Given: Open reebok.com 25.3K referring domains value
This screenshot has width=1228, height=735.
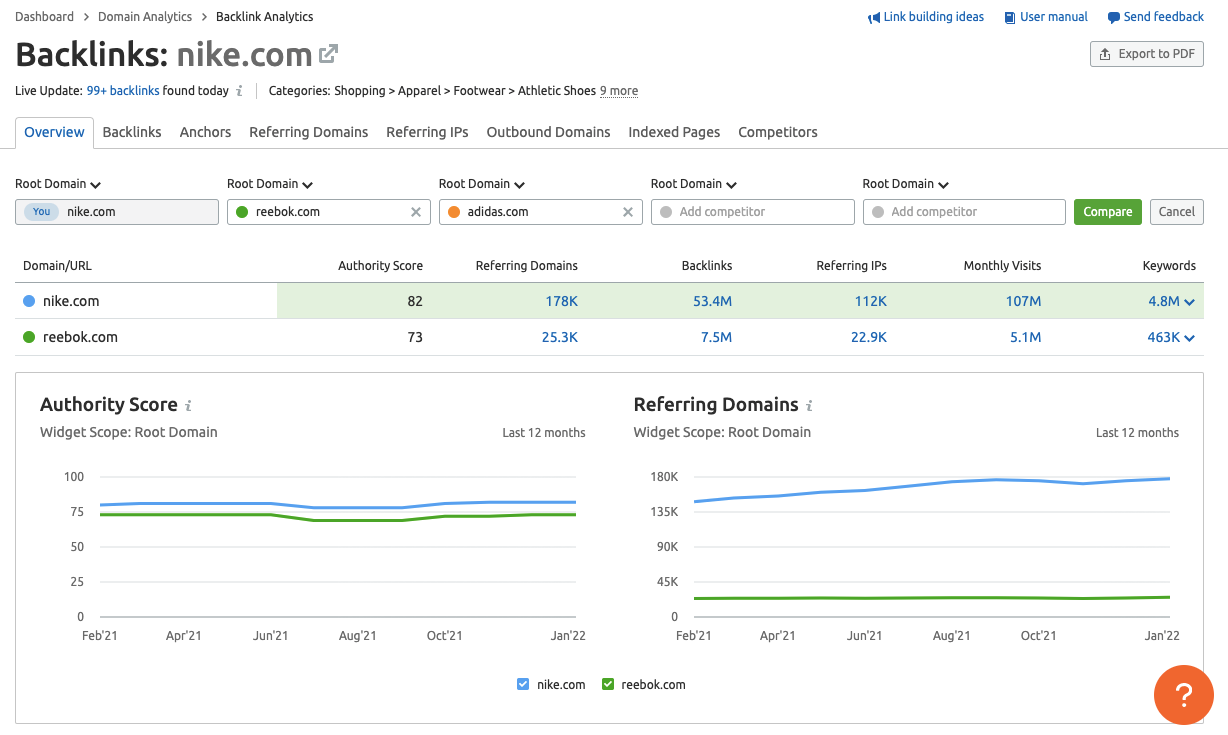Looking at the screenshot, I should [x=560, y=337].
